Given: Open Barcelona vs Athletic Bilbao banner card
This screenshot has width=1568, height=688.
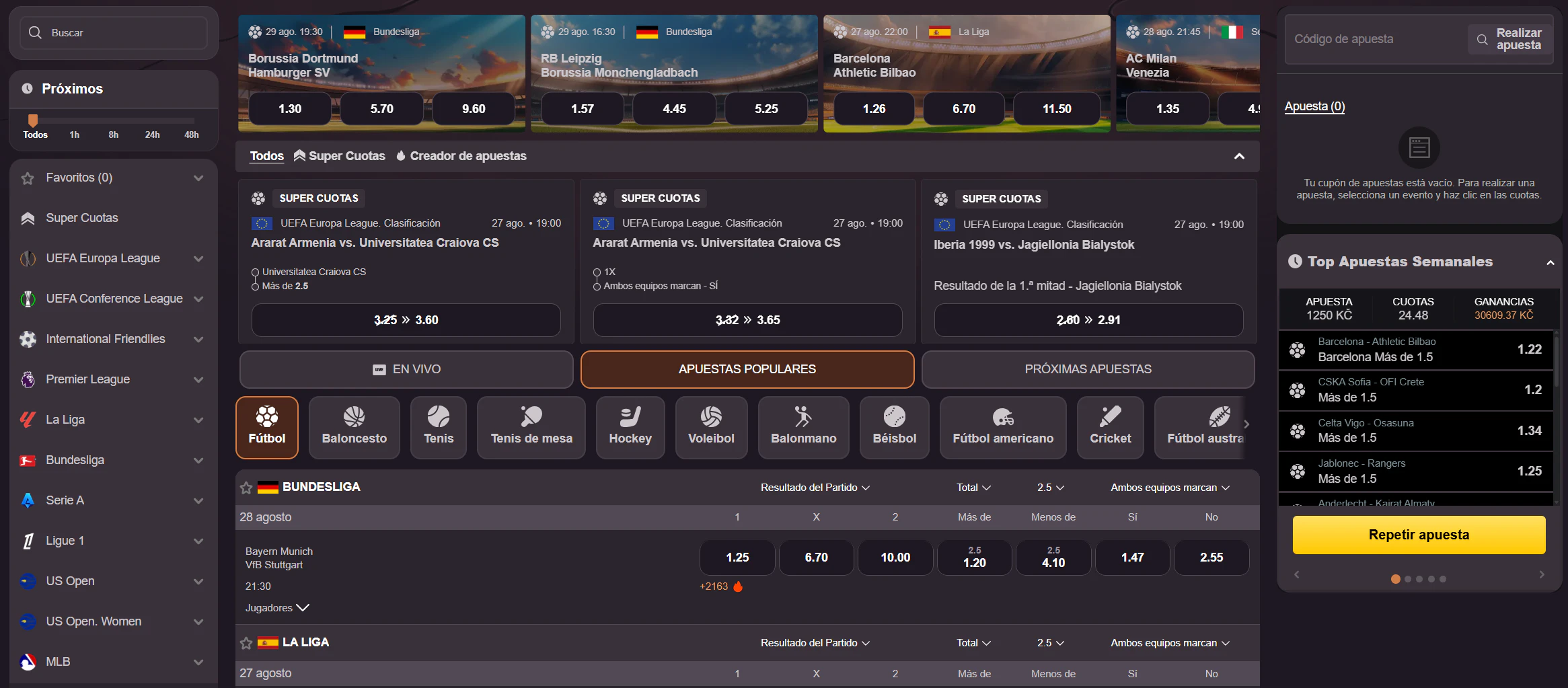Looking at the screenshot, I should point(967,73).
